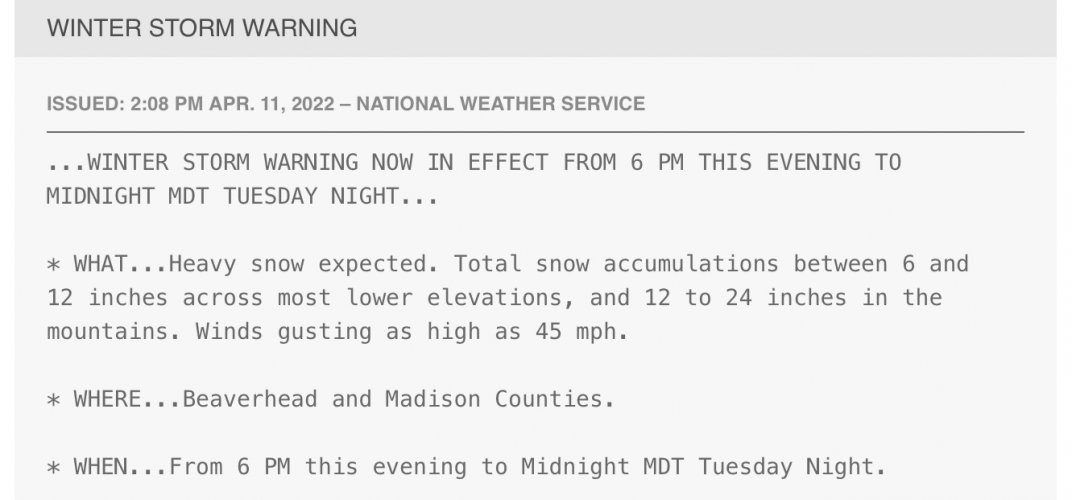
Task: Click the WHEN... bullet label
Action: (x=121, y=467)
